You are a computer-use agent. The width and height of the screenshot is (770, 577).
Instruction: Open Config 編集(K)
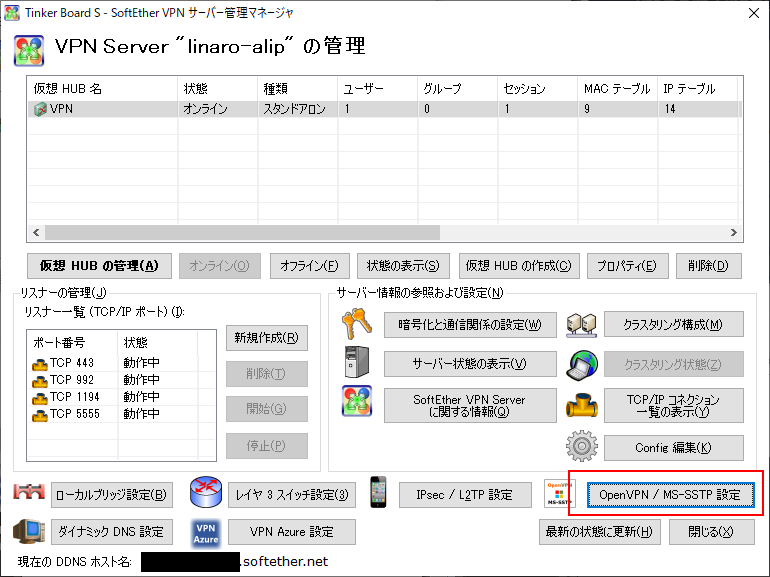(x=673, y=448)
